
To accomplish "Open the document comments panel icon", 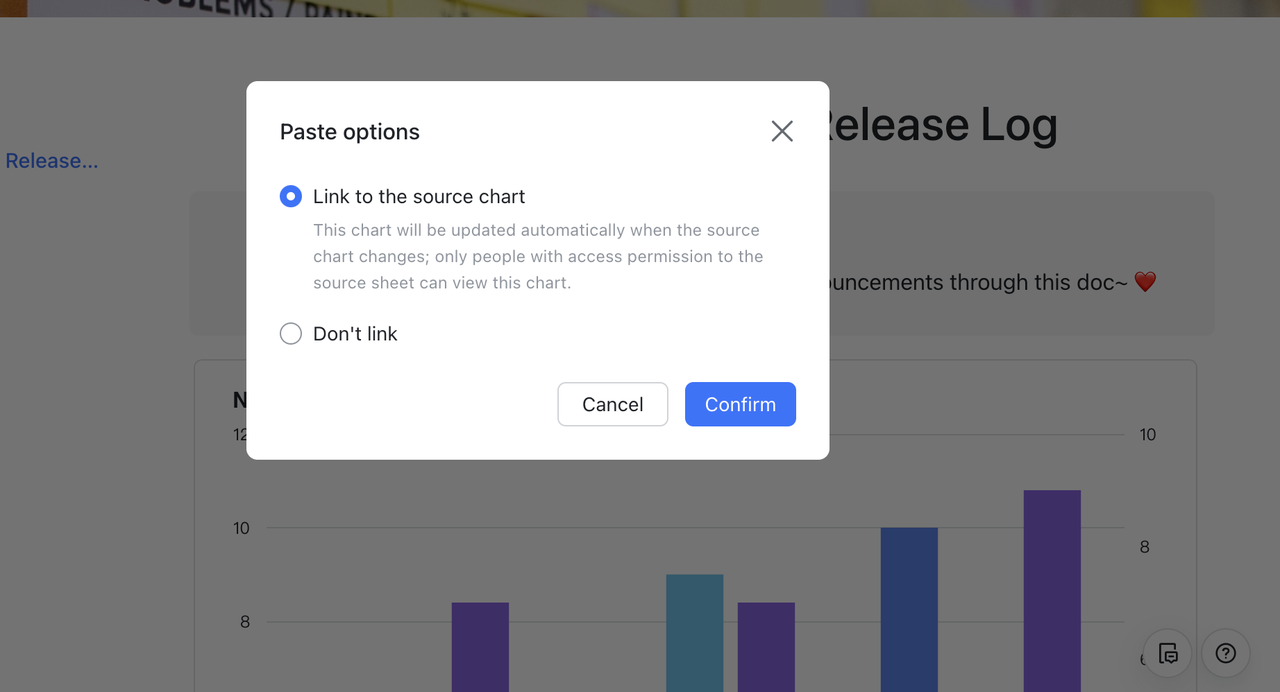I will click(x=1168, y=653).
